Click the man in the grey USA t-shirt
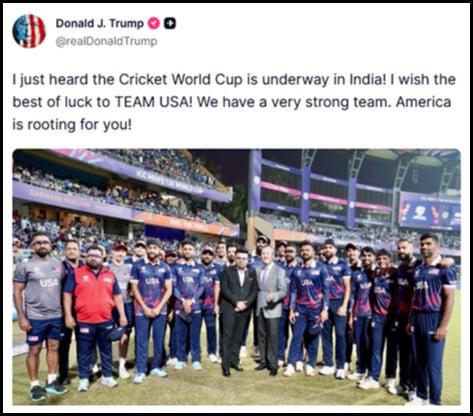Viewport: 473px width, 416px height. (x=39, y=315)
